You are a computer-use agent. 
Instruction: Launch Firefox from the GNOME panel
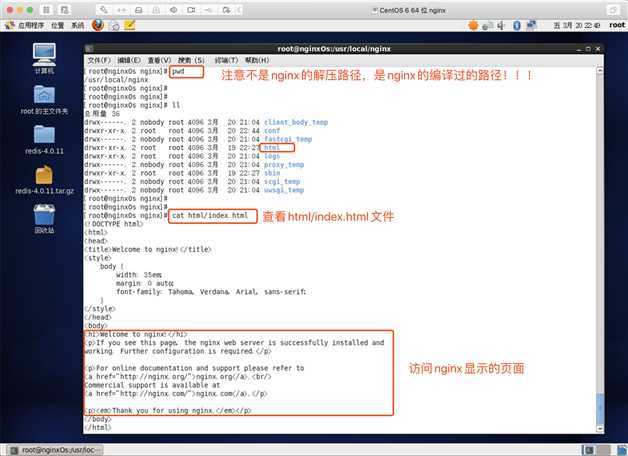point(98,25)
